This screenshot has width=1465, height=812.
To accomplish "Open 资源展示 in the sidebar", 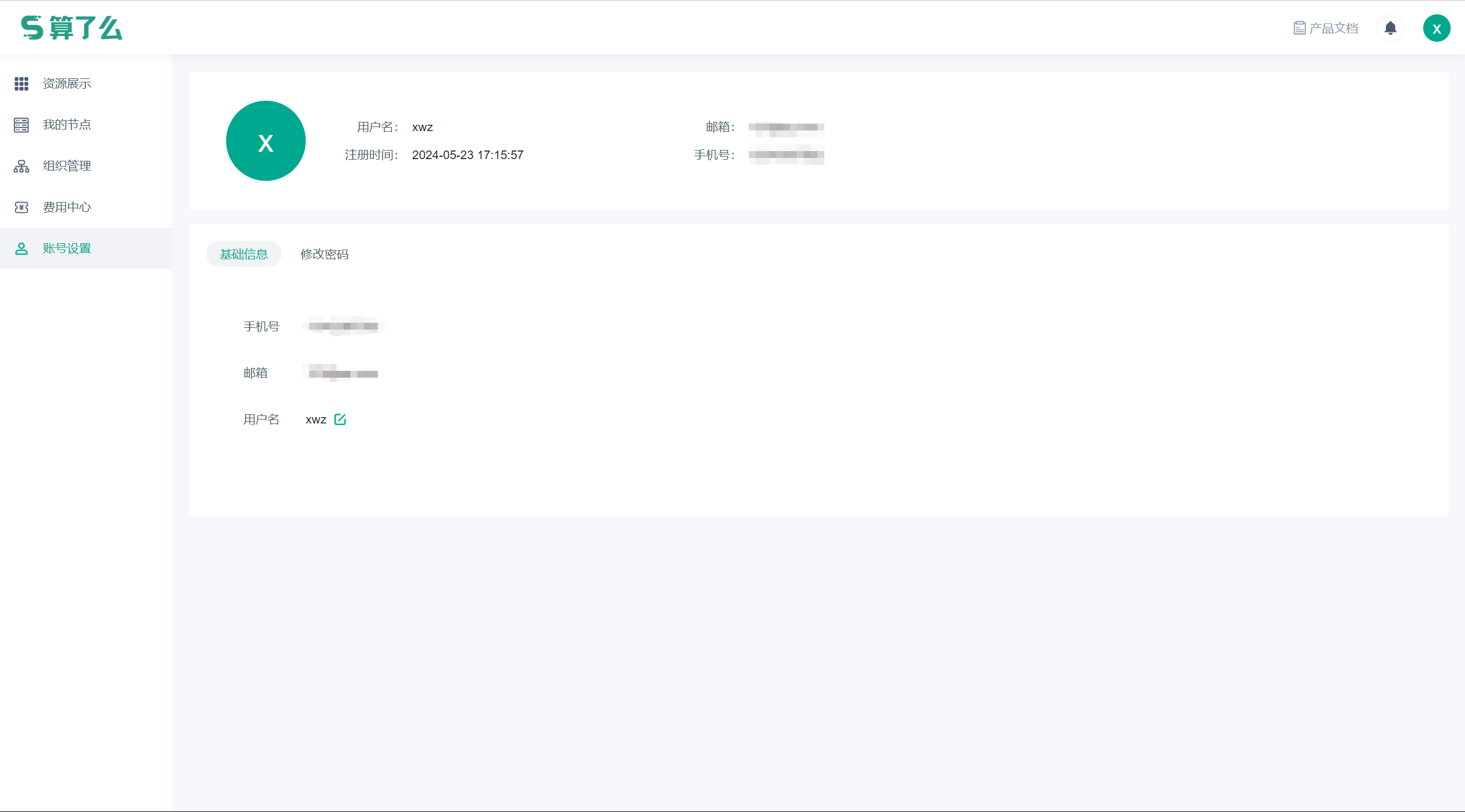I will point(67,84).
